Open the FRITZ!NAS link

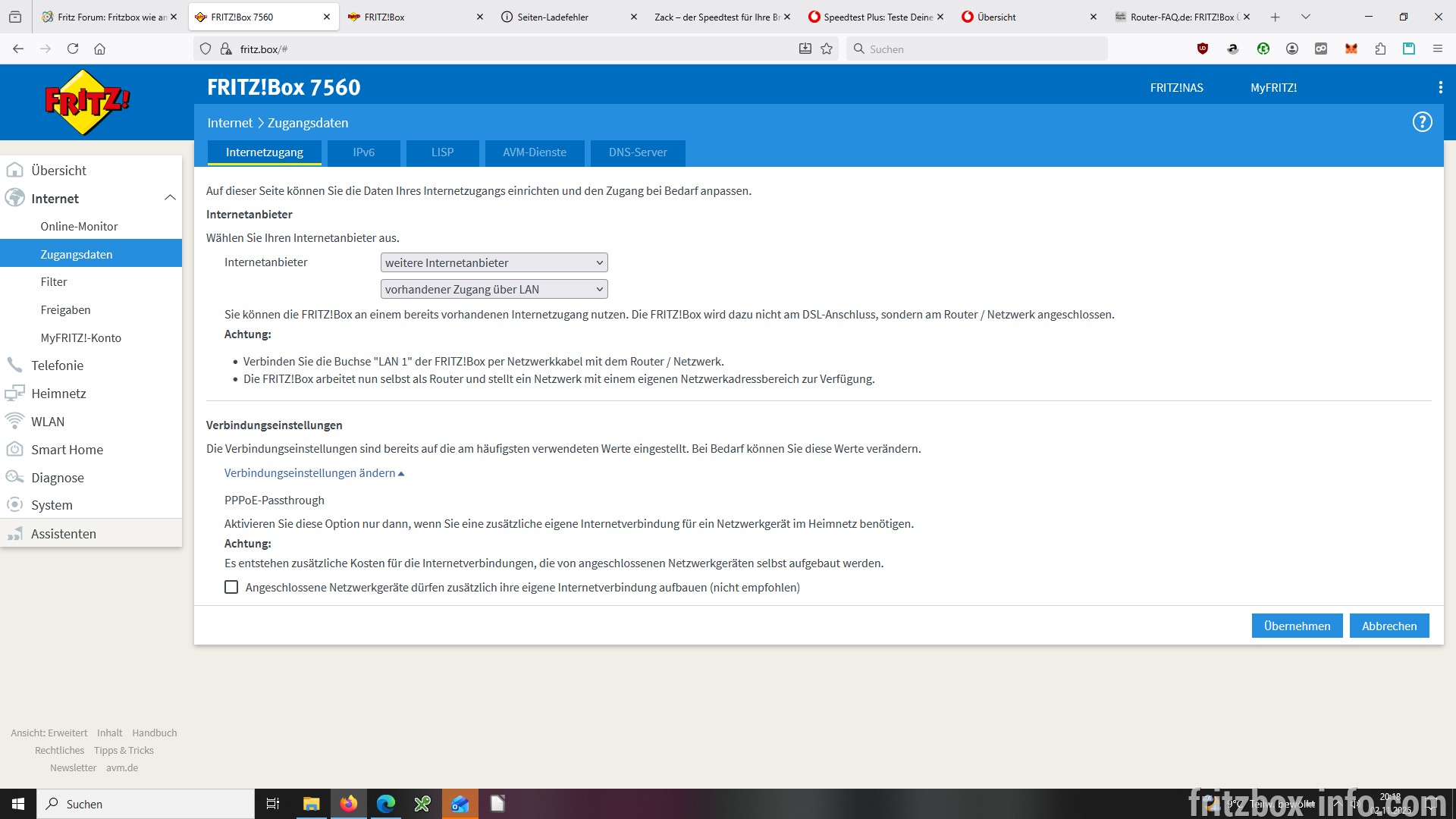point(1176,88)
